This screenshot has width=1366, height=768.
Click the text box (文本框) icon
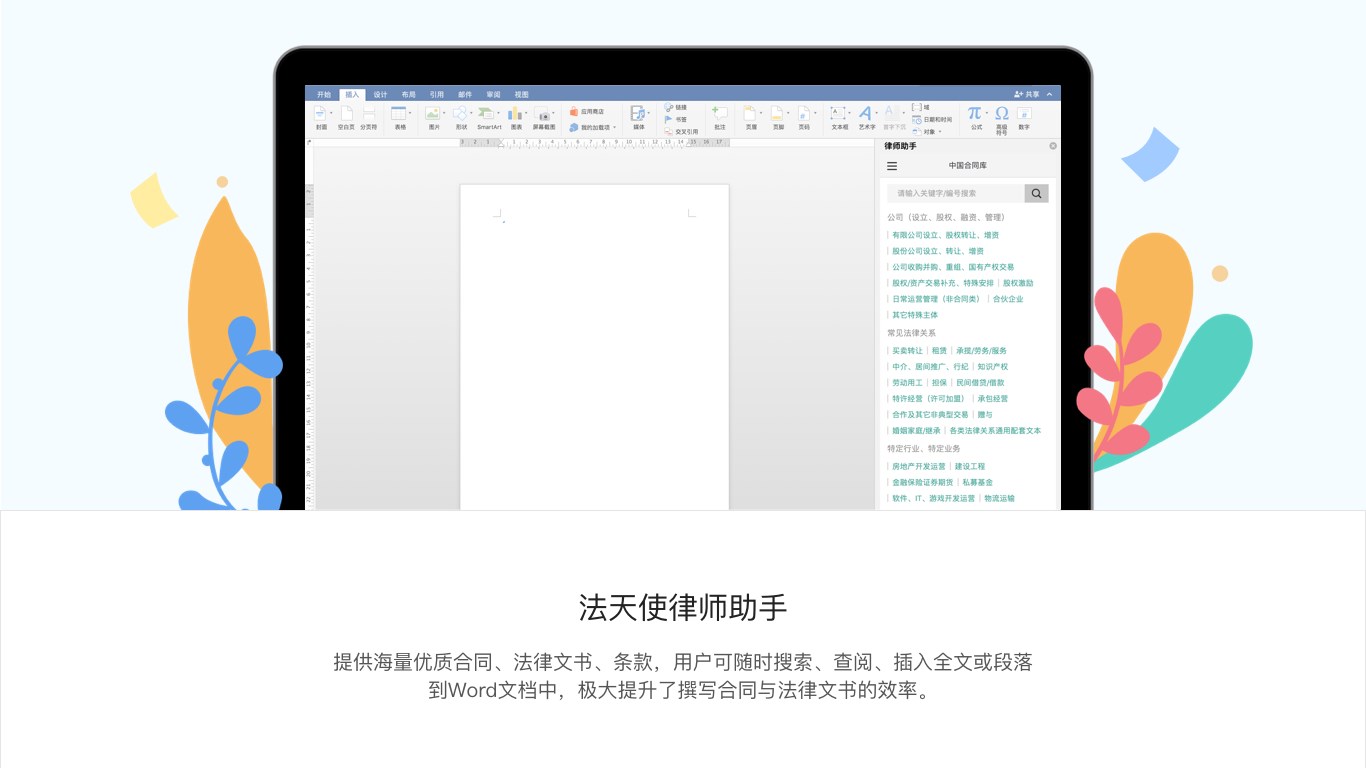click(837, 114)
